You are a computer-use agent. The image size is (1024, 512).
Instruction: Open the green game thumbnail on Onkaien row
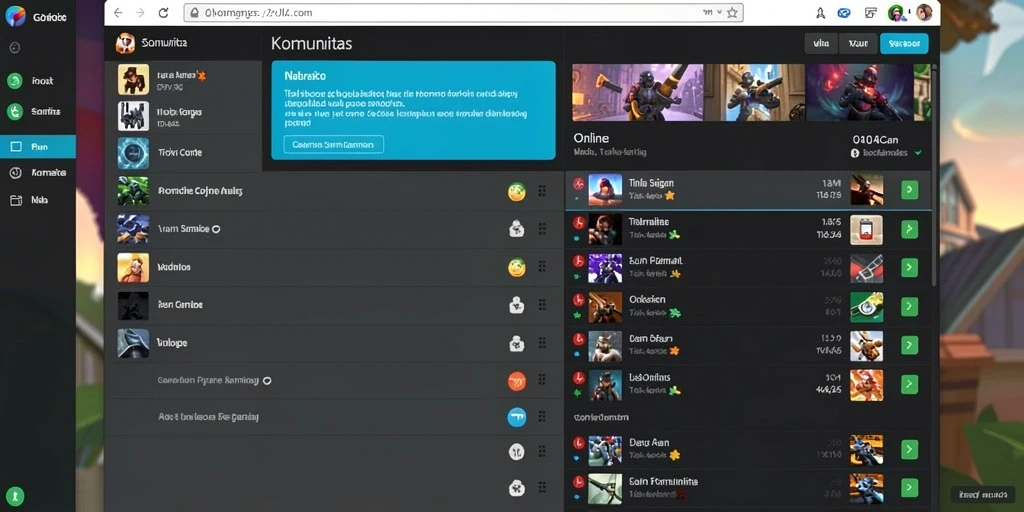(867, 307)
